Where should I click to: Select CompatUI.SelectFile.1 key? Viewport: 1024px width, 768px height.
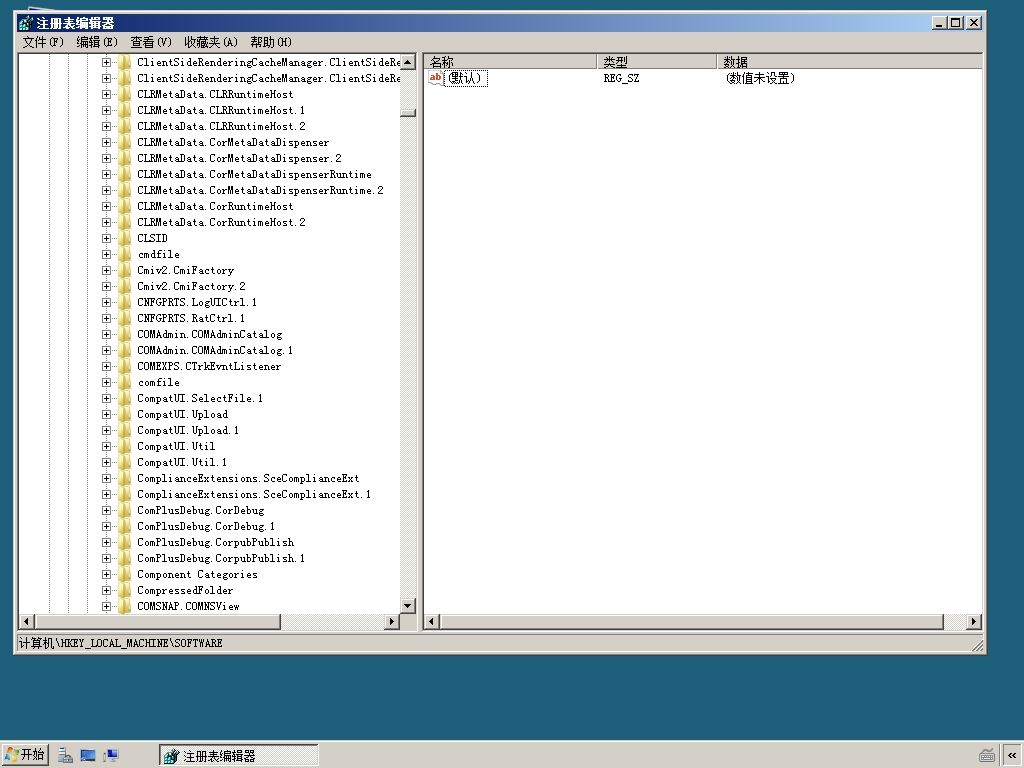tap(200, 398)
